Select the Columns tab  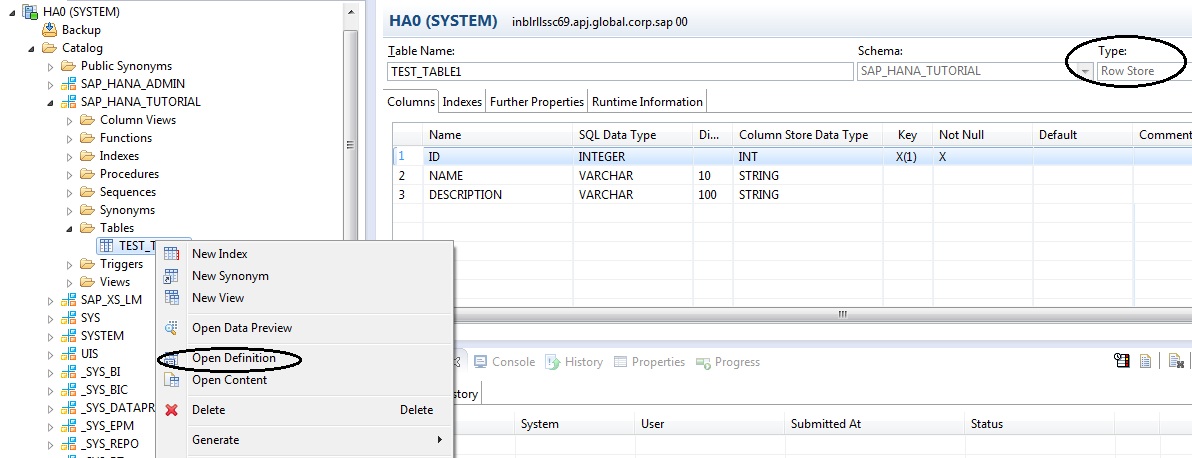tap(411, 101)
